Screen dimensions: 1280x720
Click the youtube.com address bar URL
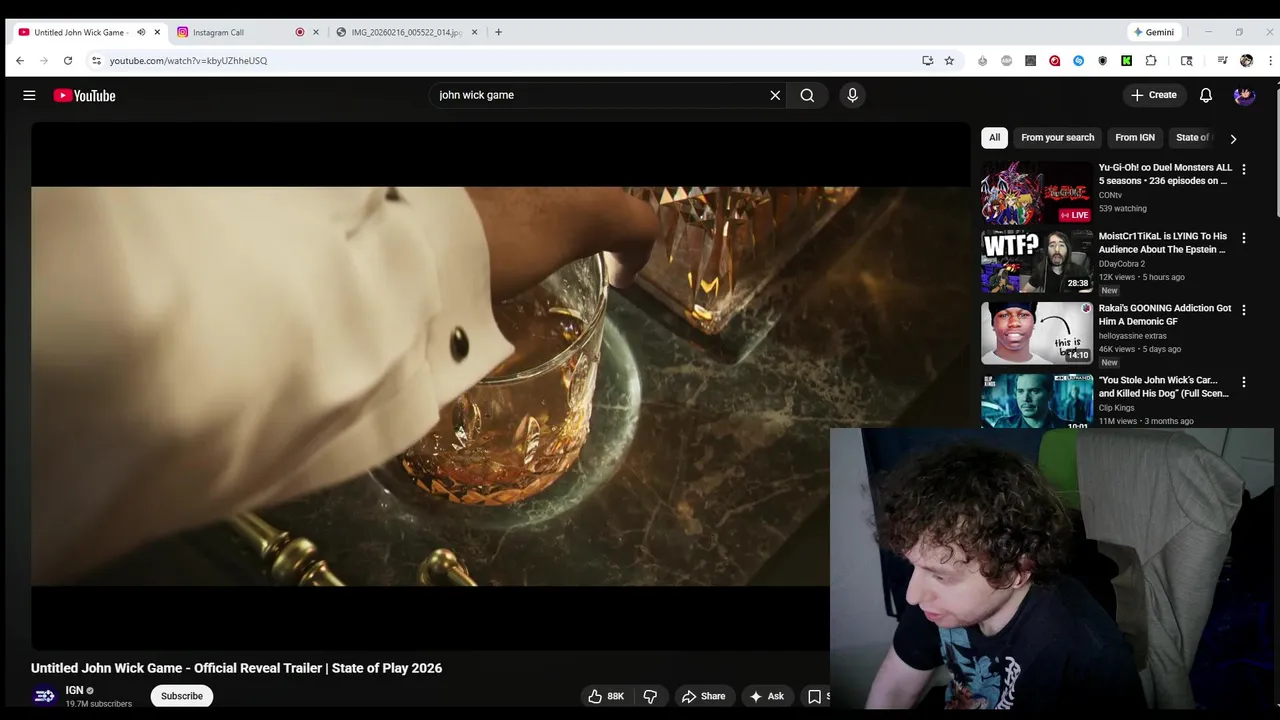[x=188, y=60]
